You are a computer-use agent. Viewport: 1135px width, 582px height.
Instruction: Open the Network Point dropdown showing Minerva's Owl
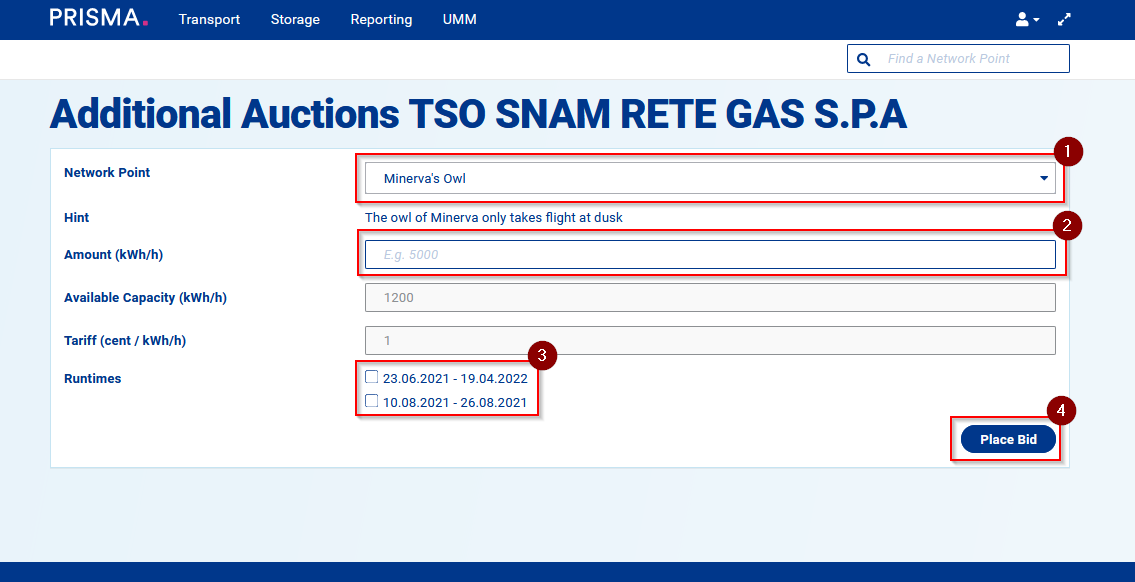pos(709,179)
